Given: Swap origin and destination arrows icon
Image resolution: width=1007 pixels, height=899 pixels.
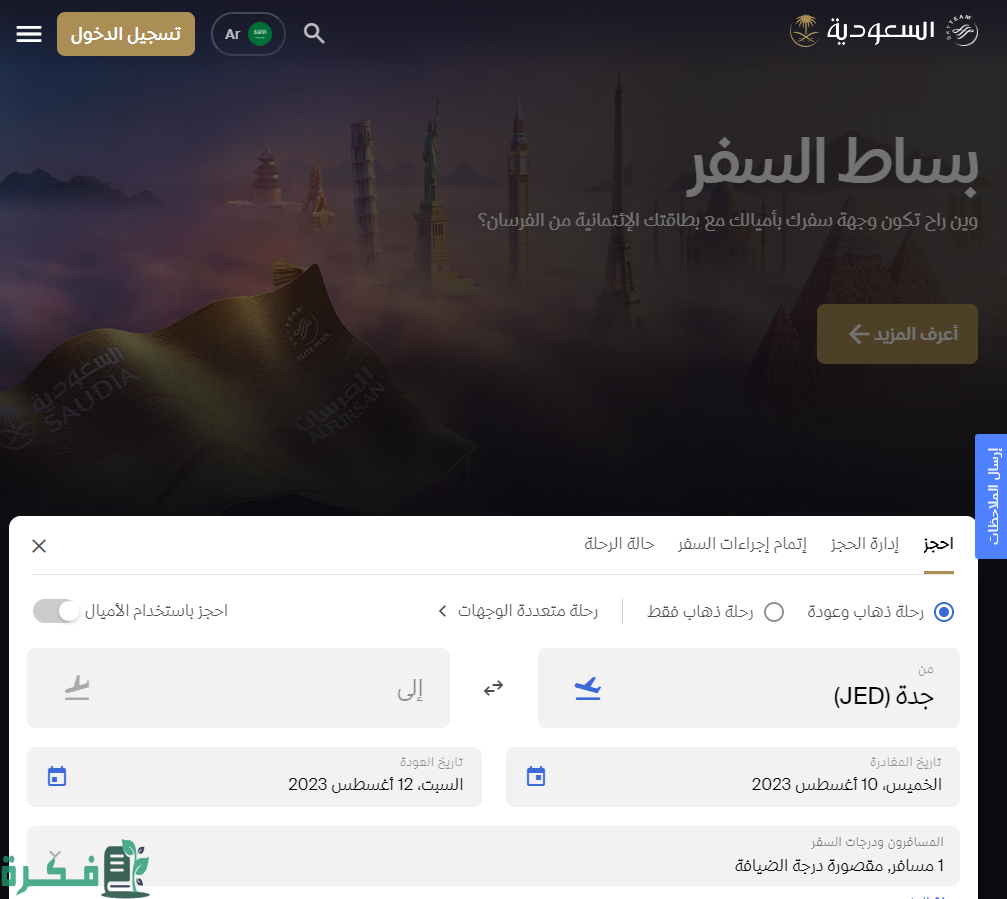Looking at the screenshot, I should pyautogui.click(x=493, y=688).
